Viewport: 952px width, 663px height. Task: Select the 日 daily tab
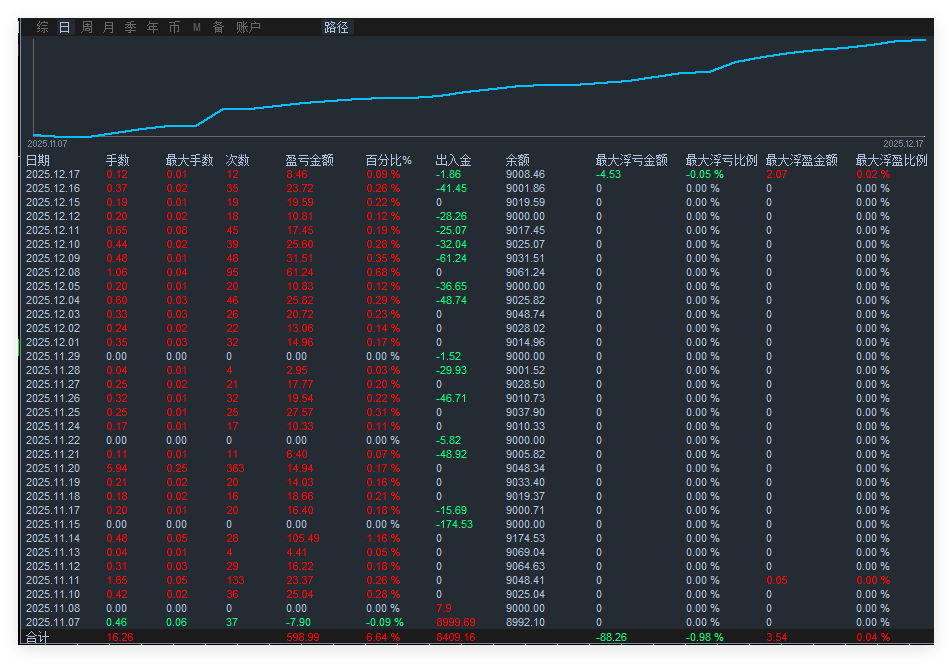click(x=64, y=27)
